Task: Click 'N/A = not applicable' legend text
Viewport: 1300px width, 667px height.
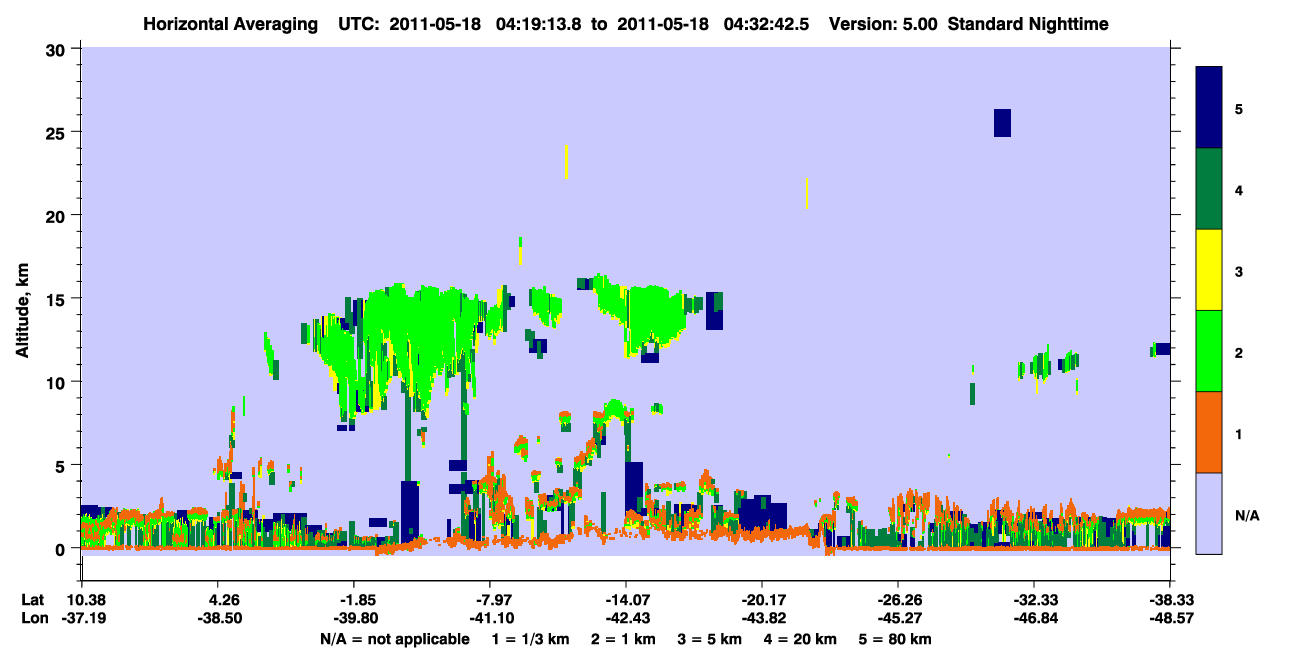Action: [394, 639]
